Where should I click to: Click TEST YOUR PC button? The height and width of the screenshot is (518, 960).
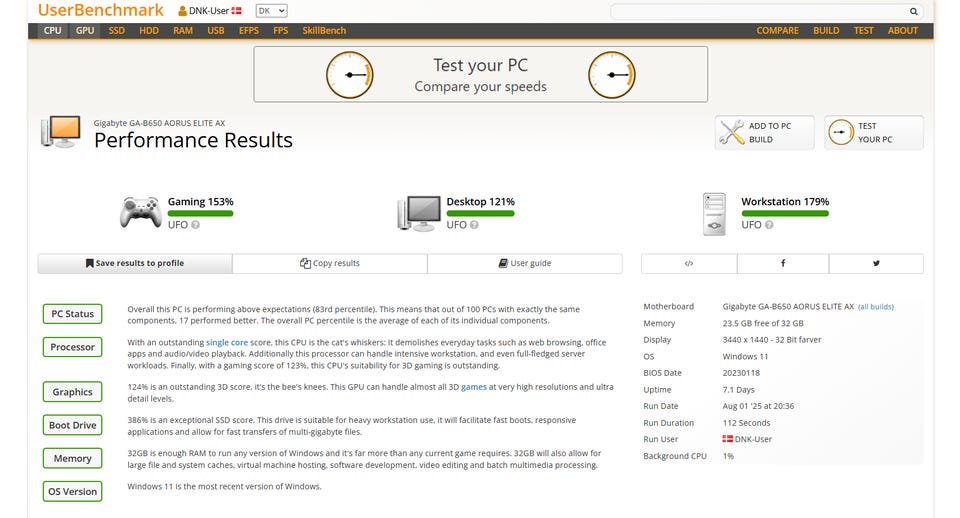tap(874, 132)
